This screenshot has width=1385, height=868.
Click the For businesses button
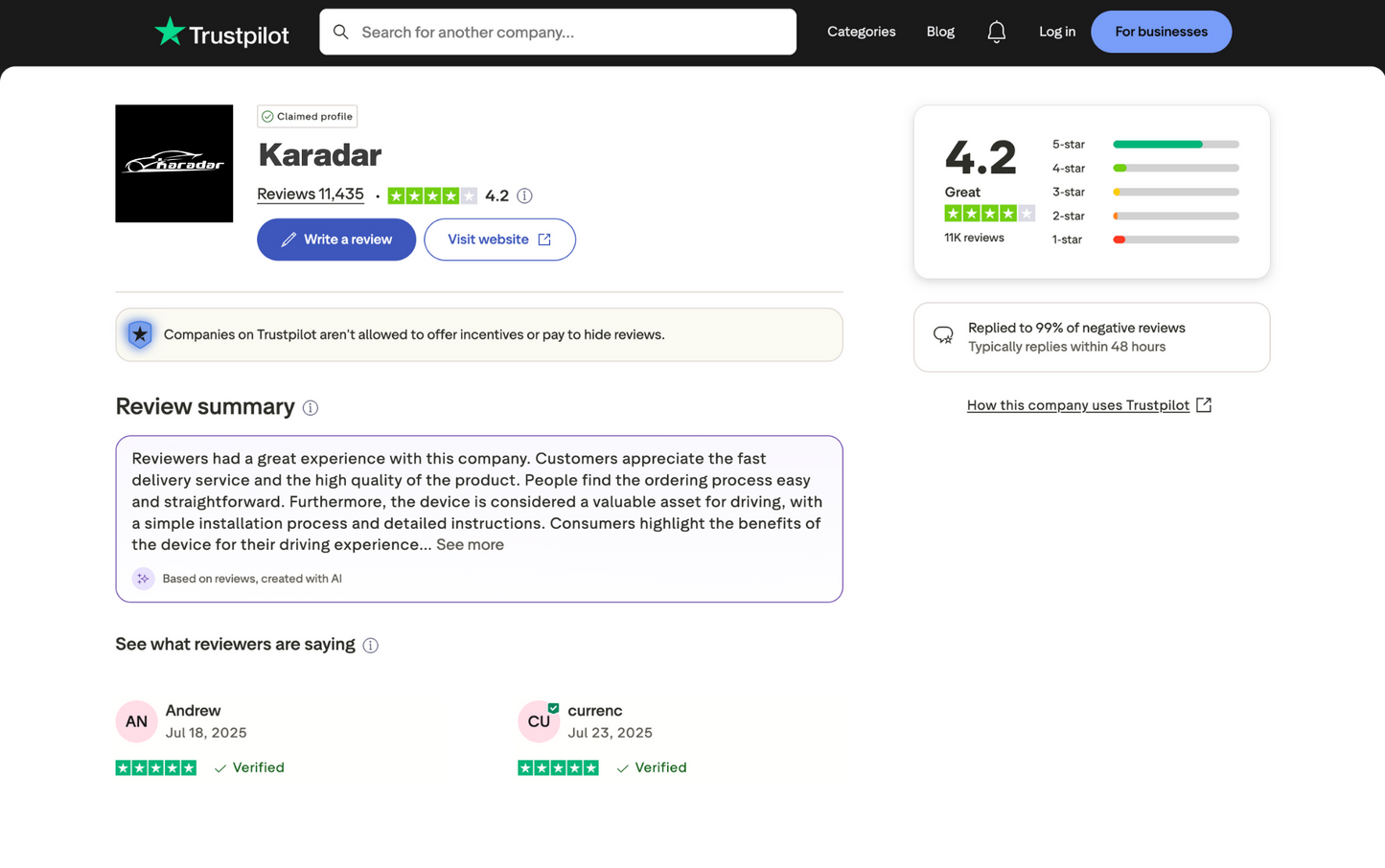(1161, 32)
